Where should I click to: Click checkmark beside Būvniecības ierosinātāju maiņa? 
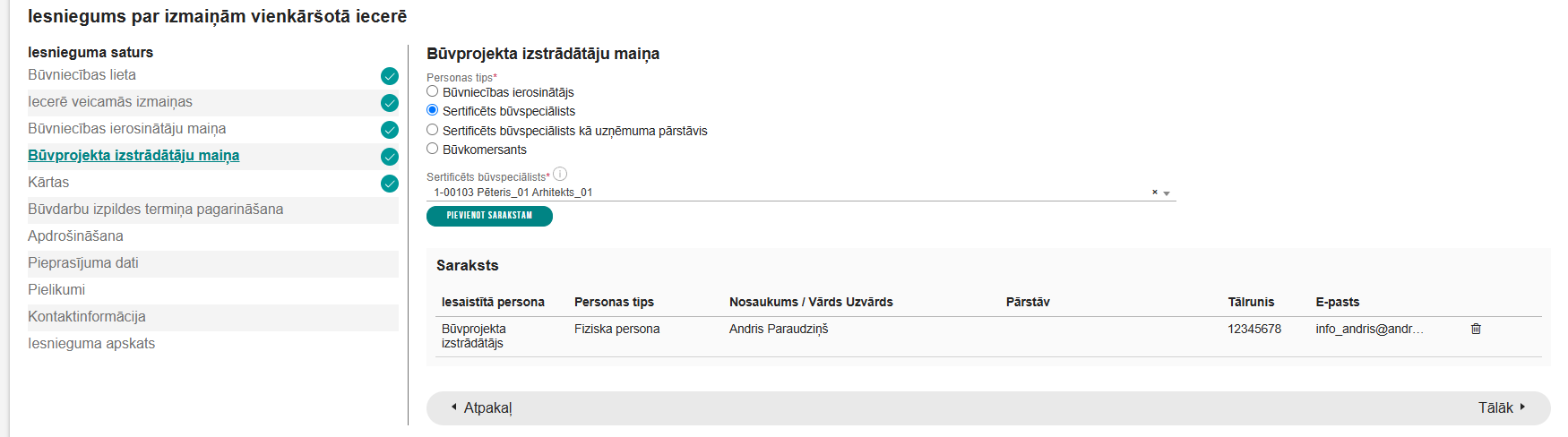coord(390,130)
